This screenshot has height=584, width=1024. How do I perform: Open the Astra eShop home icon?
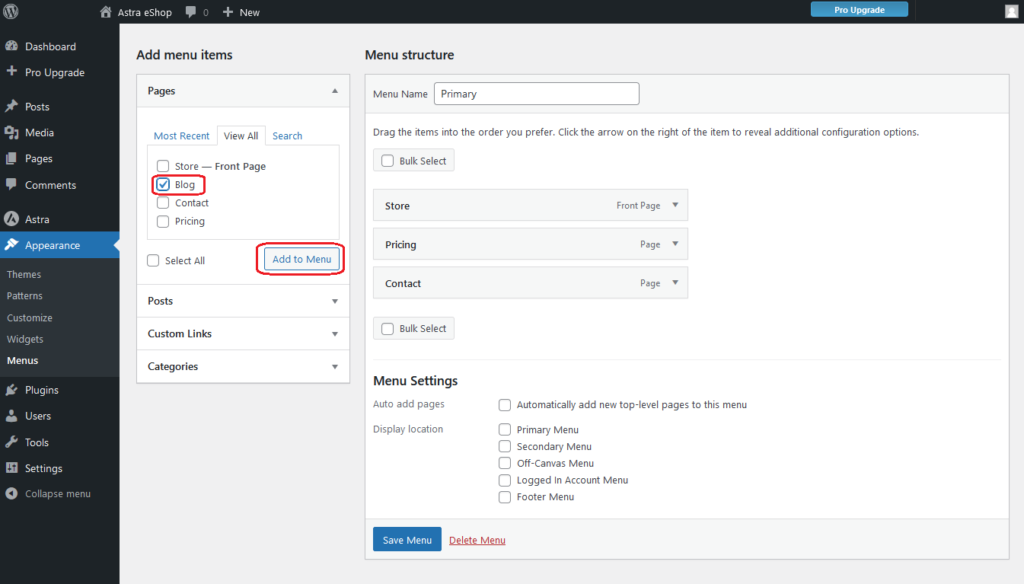point(107,12)
